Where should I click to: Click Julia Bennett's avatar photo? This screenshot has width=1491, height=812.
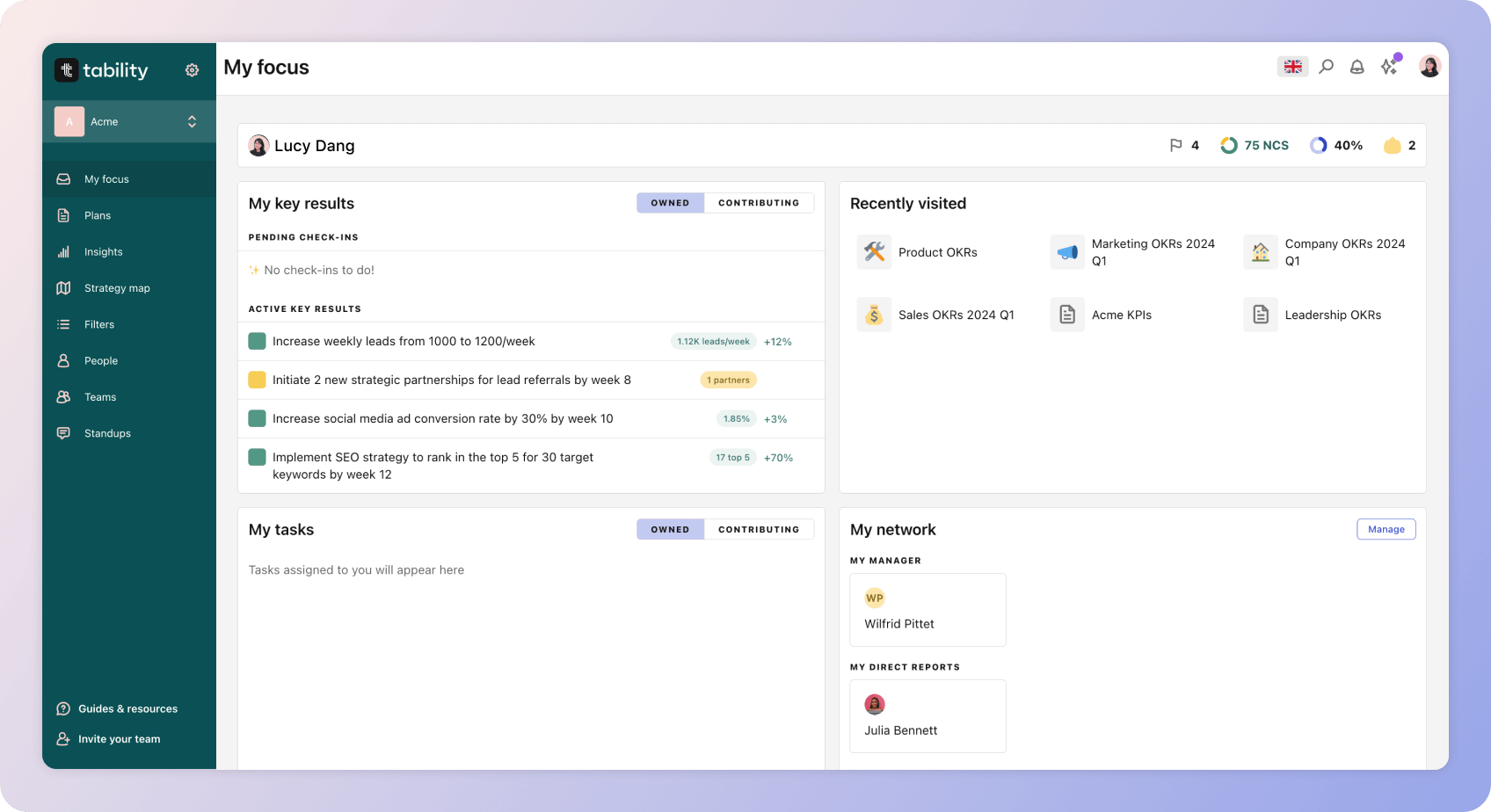point(875,705)
